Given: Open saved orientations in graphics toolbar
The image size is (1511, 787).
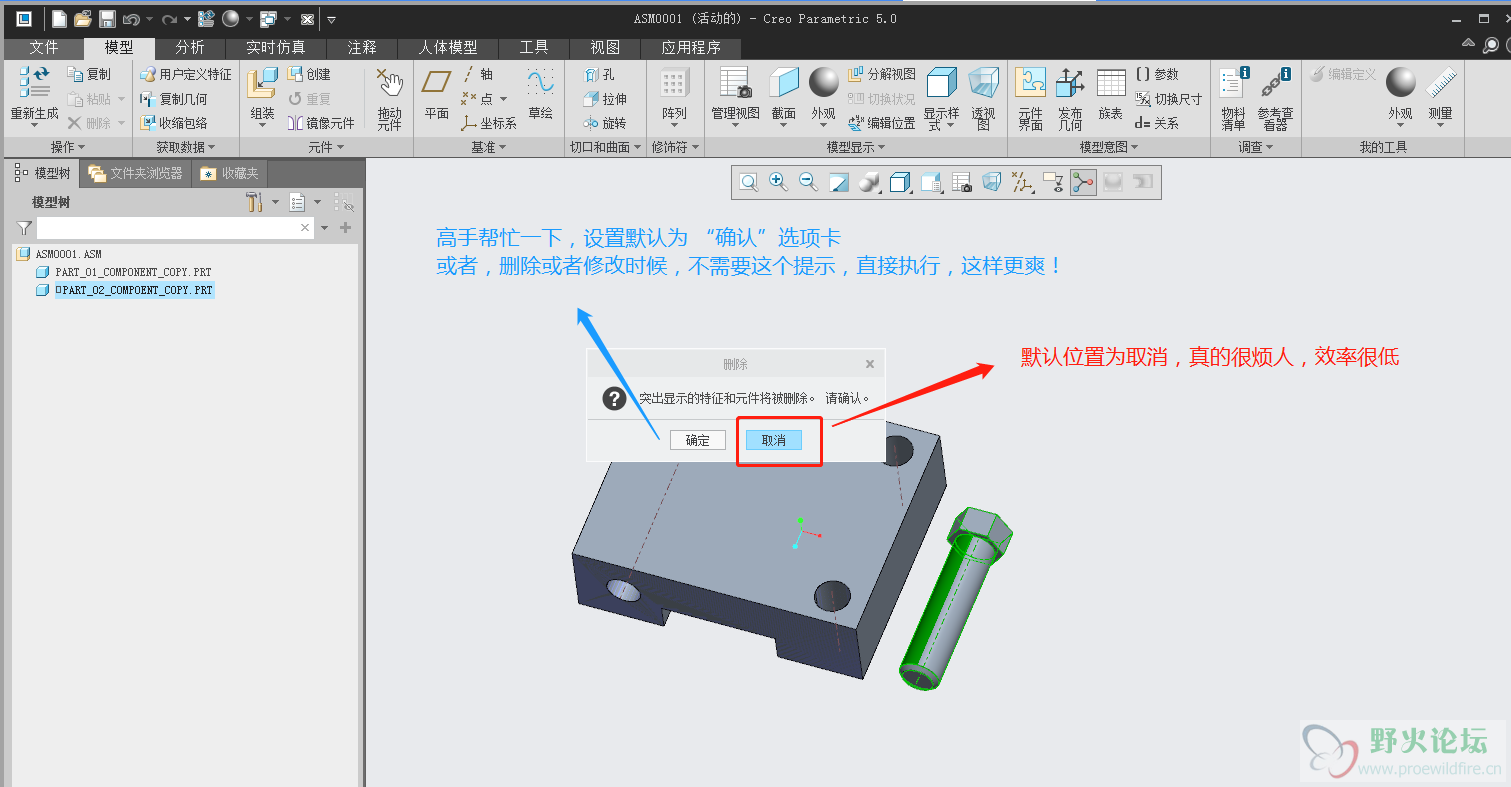Looking at the screenshot, I should pos(930,182).
